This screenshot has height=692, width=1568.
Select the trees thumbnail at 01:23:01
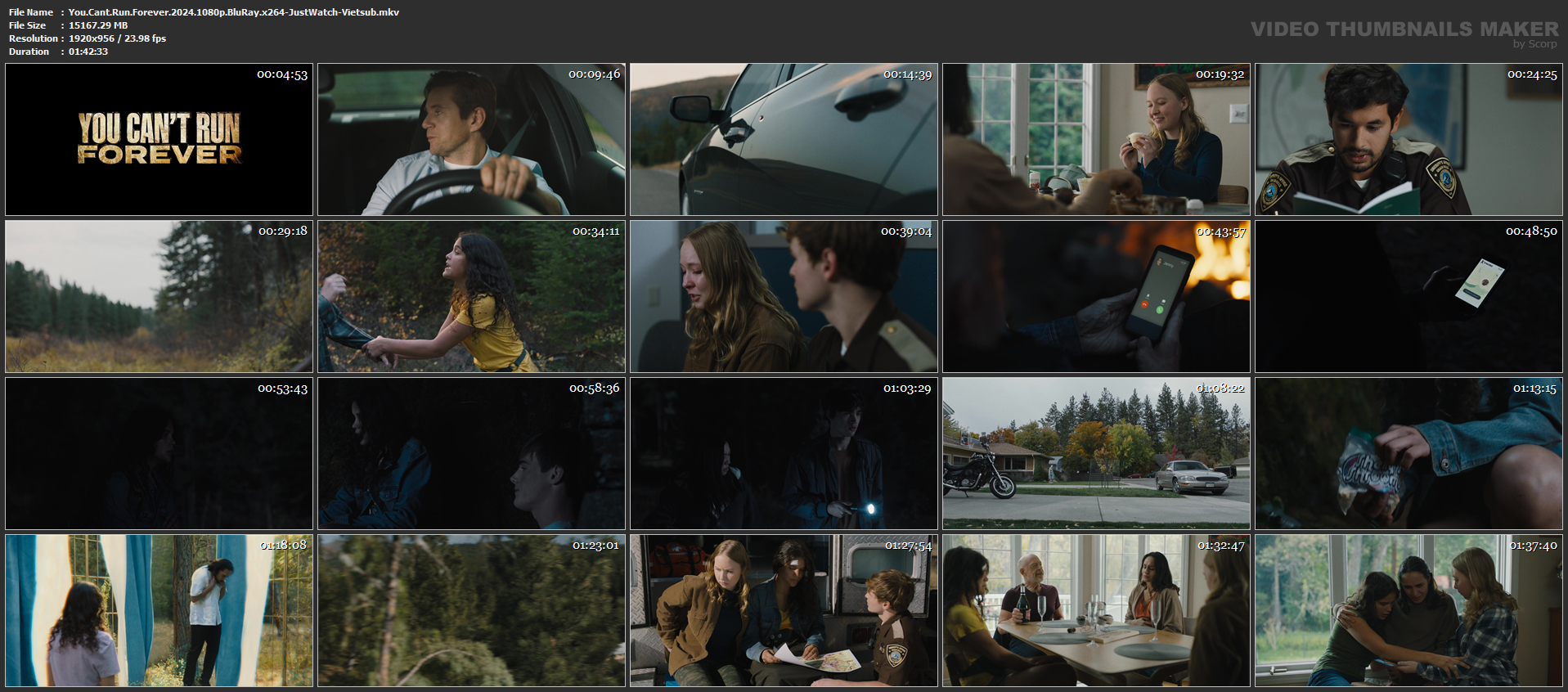(471, 611)
